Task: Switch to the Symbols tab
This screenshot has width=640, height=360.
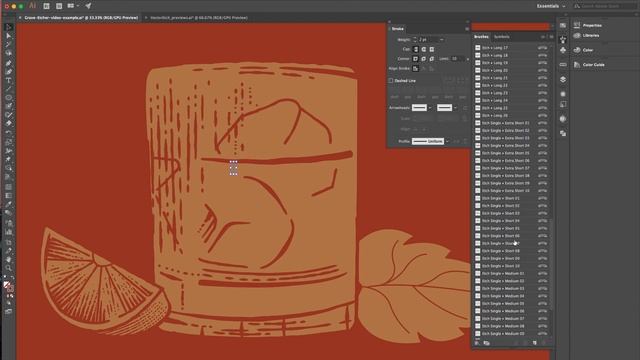Action: tap(502, 37)
